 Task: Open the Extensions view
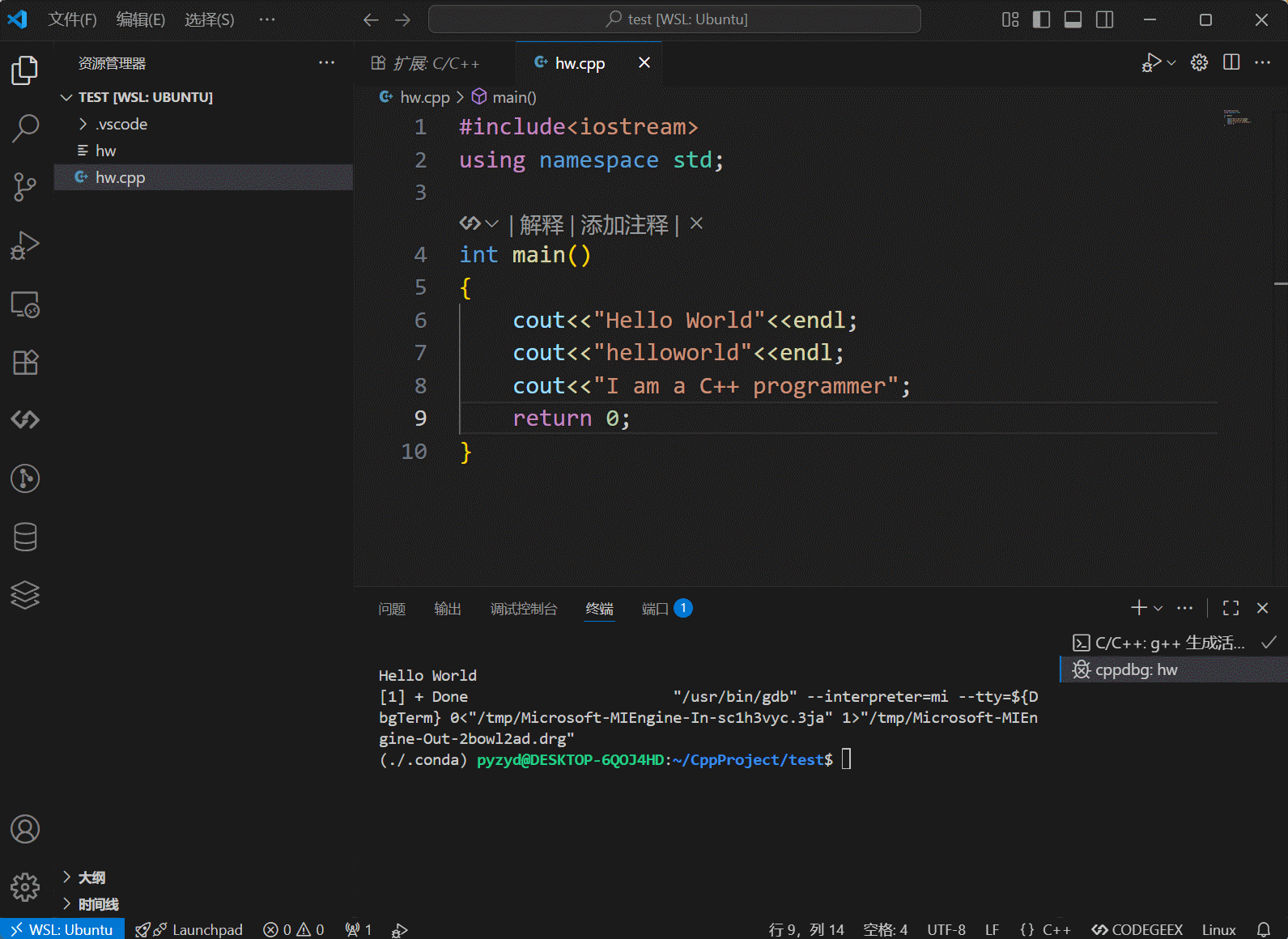25,362
